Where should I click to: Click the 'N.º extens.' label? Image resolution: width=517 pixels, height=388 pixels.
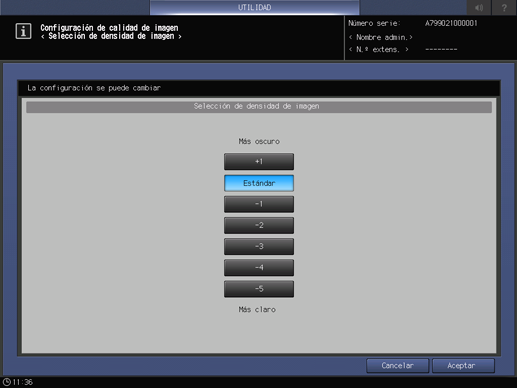pos(378,50)
